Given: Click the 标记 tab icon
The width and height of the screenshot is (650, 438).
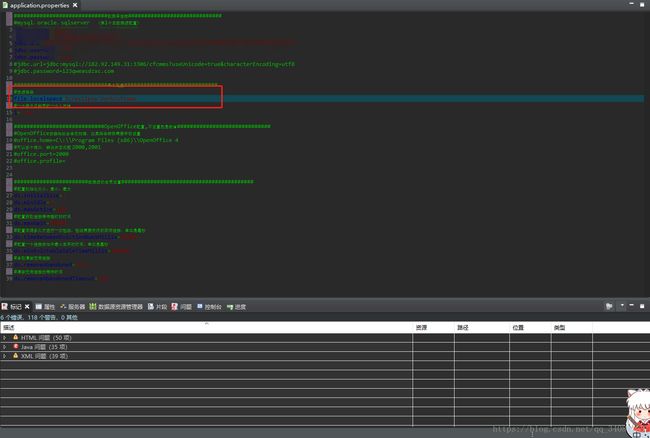Looking at the screenshot, I should (5, 306).
